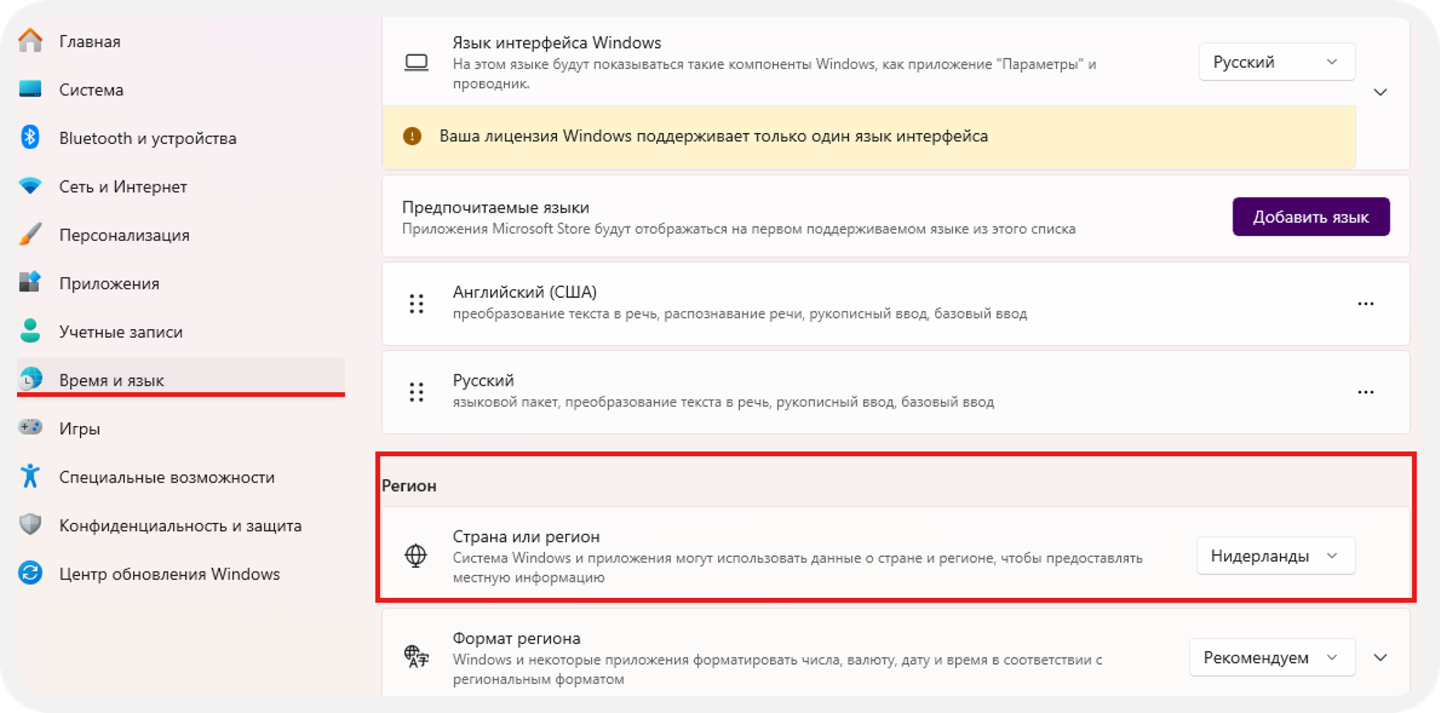
Task: Open the regional format dropdown Рекомендуем
Action: click(x=1272, y=657)
